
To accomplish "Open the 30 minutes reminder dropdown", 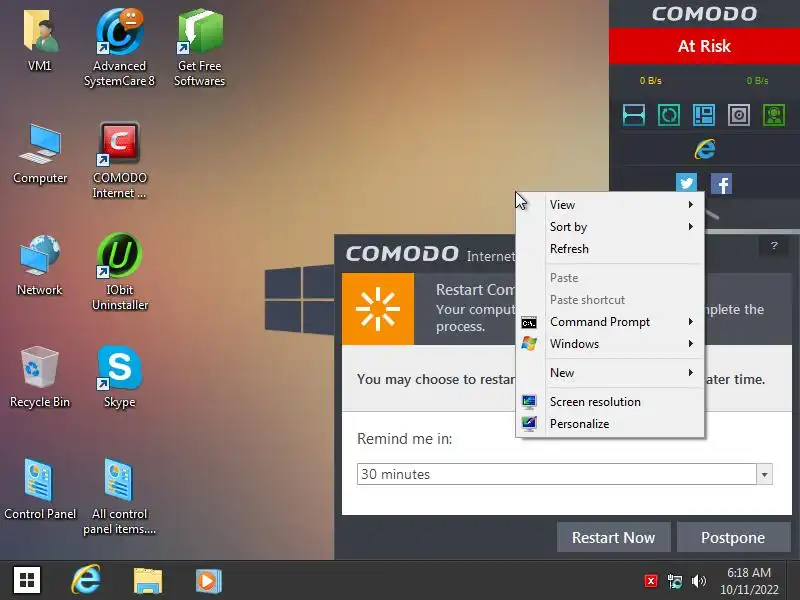I will (x=564, y=474).
